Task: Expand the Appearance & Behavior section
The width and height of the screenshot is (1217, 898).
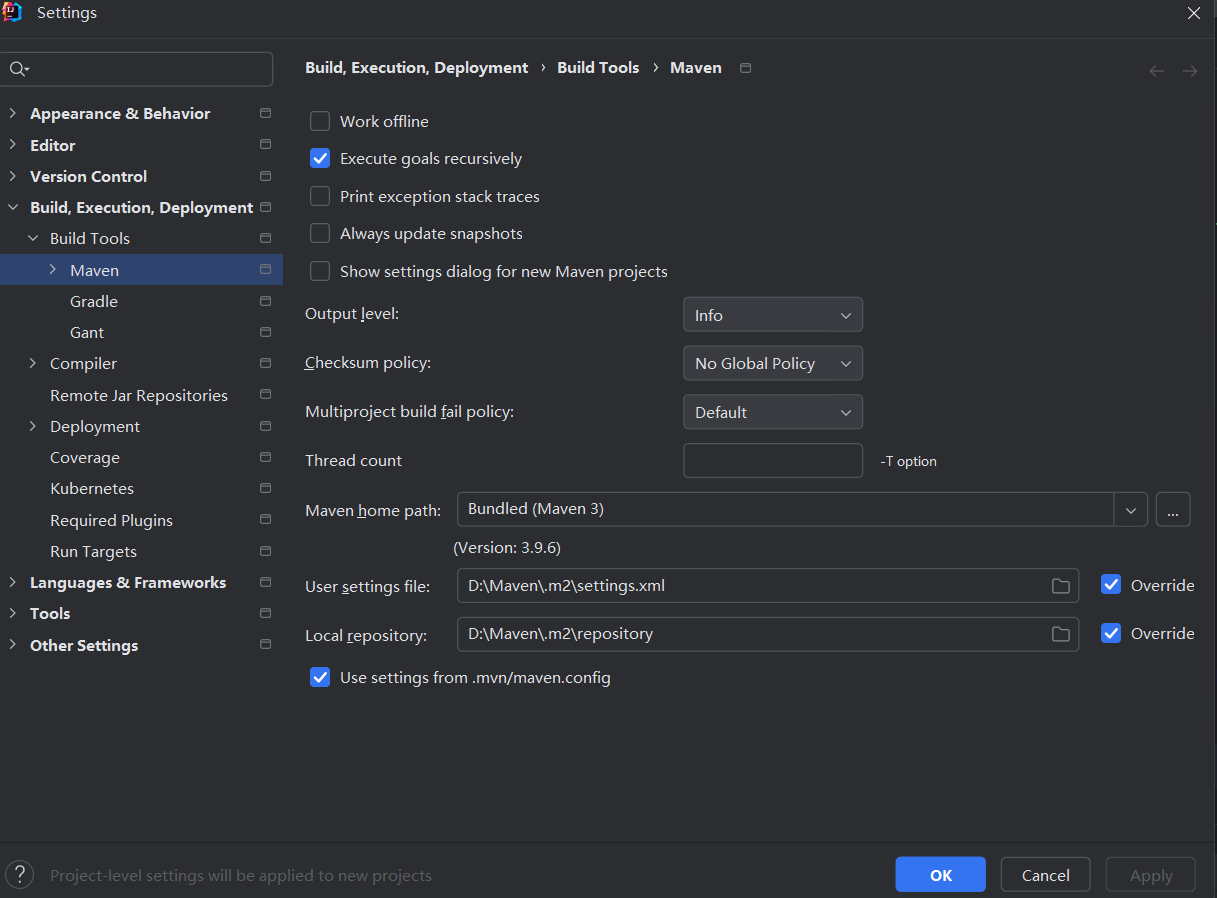Action: pos(13,113)
